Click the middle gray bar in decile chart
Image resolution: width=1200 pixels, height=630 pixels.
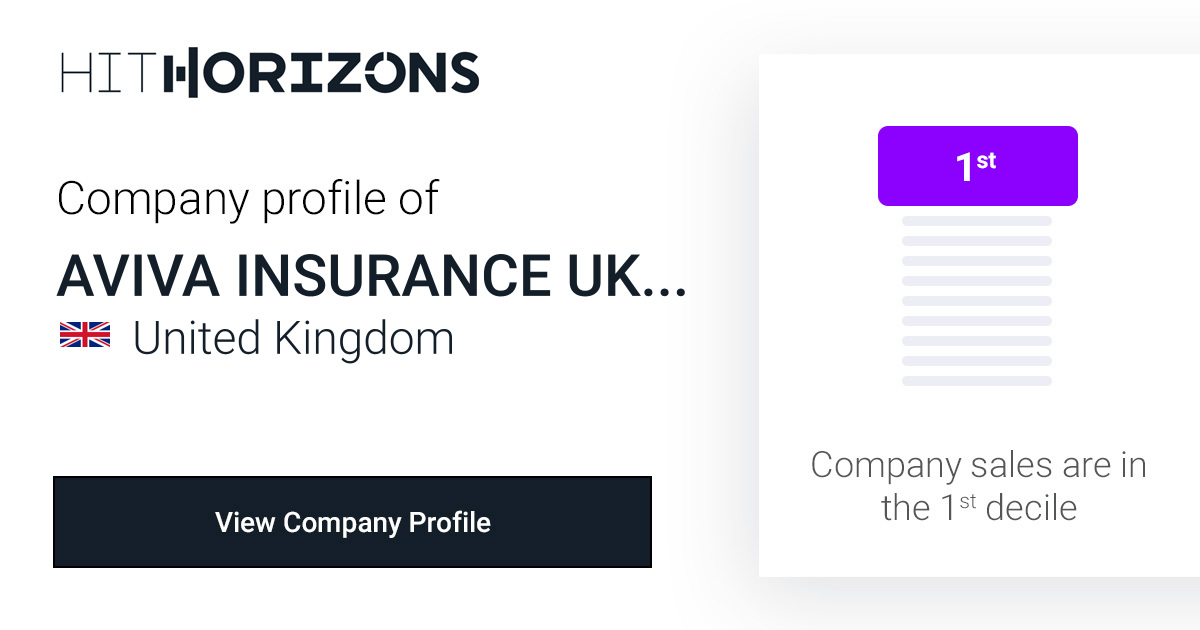pyautogui.click(x=977, y=301)
